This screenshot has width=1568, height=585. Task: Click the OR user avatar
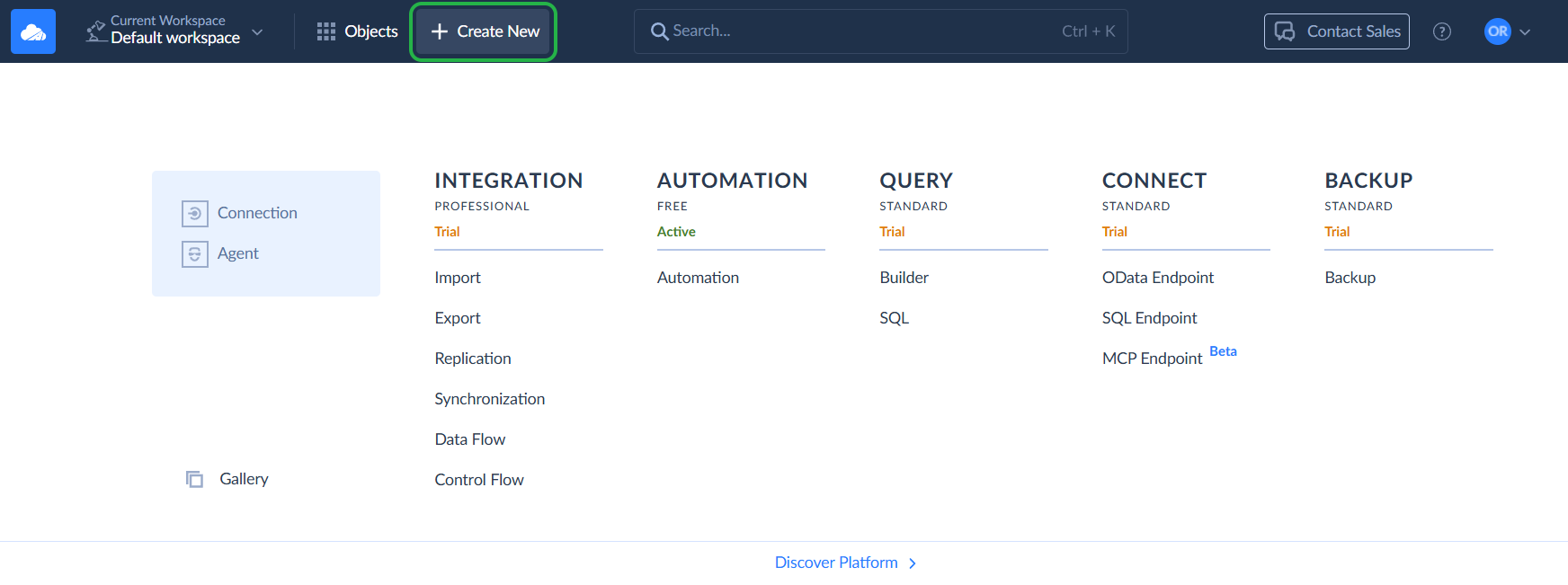coord(1498,31)
